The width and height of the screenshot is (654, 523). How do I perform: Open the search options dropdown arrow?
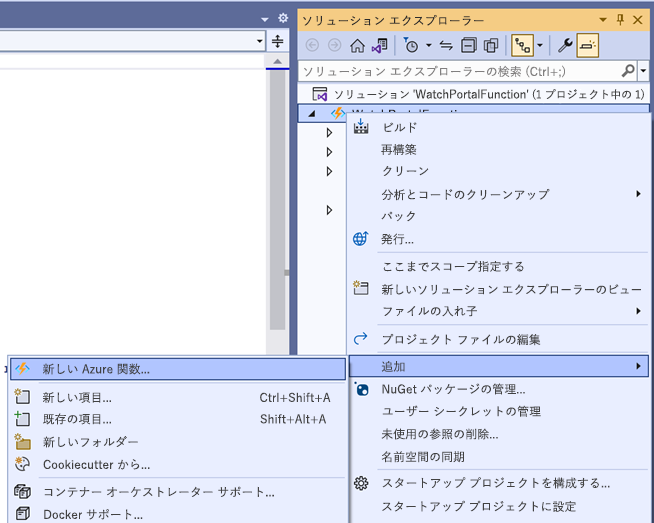(x=644, y=71)
